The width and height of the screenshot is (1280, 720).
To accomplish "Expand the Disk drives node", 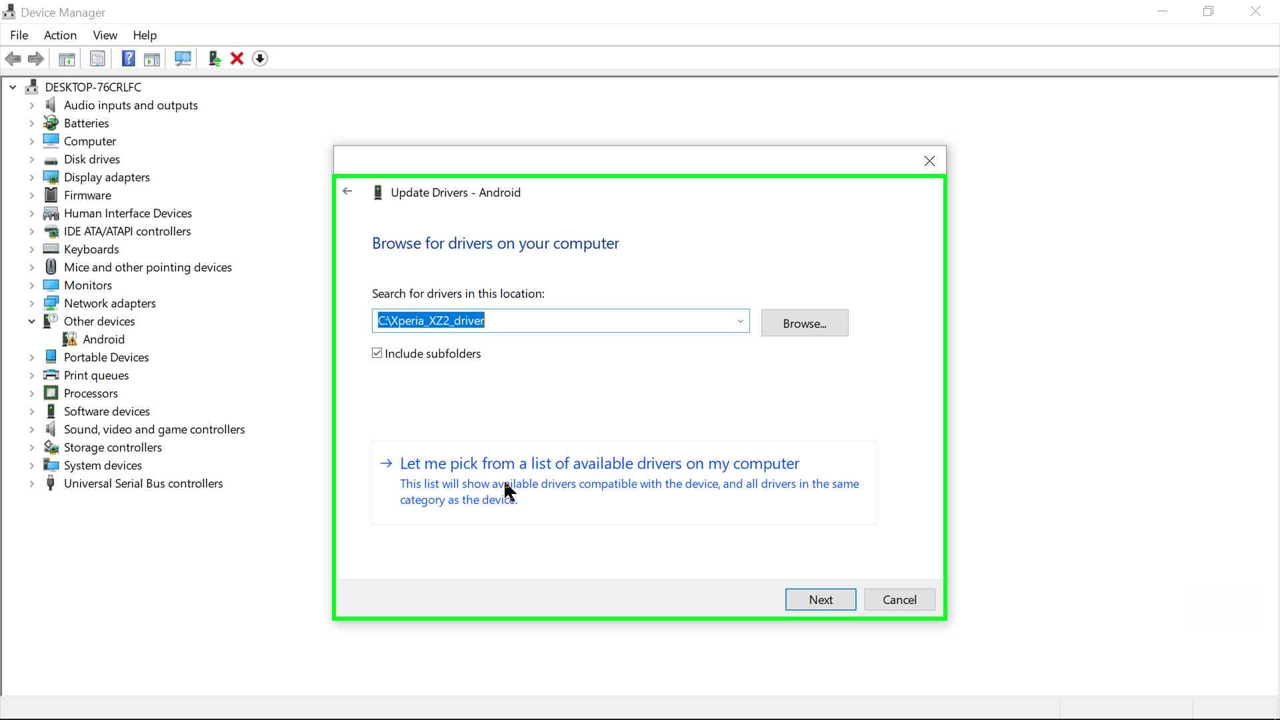I will pos(31,159).
